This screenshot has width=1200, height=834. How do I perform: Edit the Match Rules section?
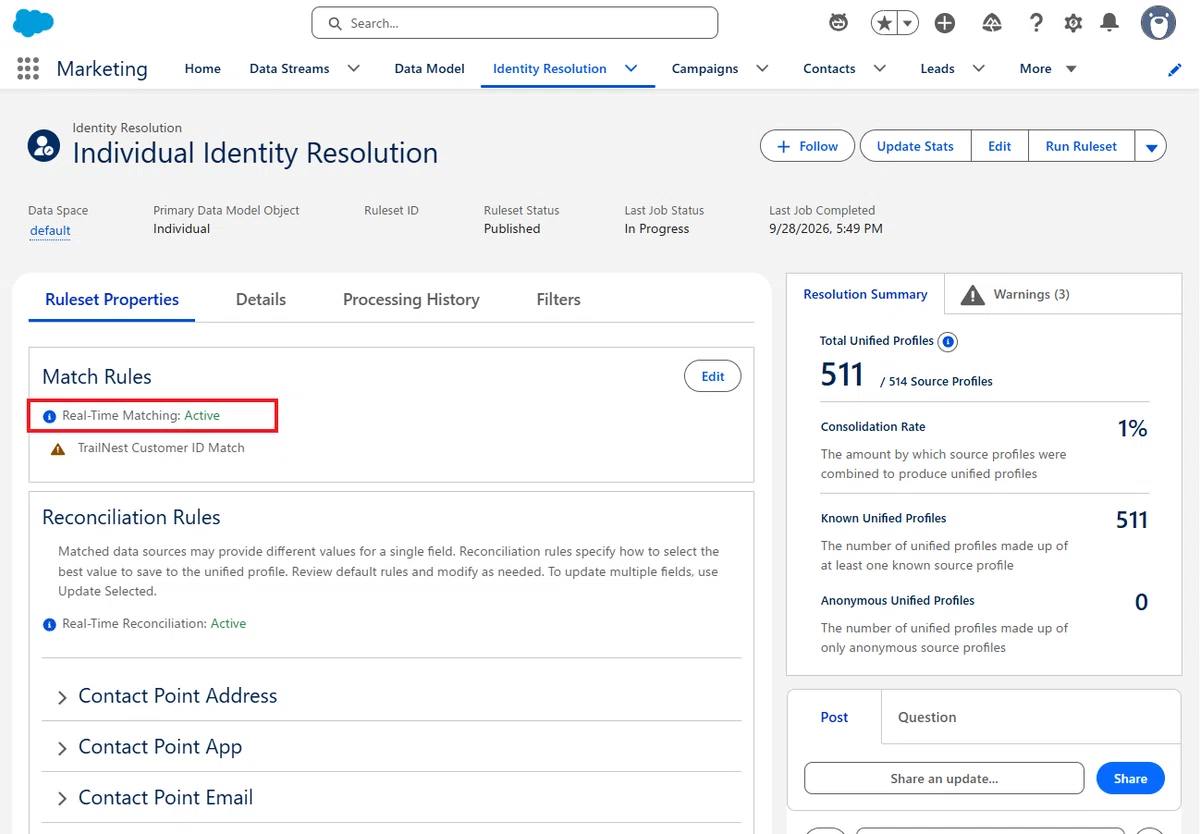pyautogui.click(x=713, y=377)
